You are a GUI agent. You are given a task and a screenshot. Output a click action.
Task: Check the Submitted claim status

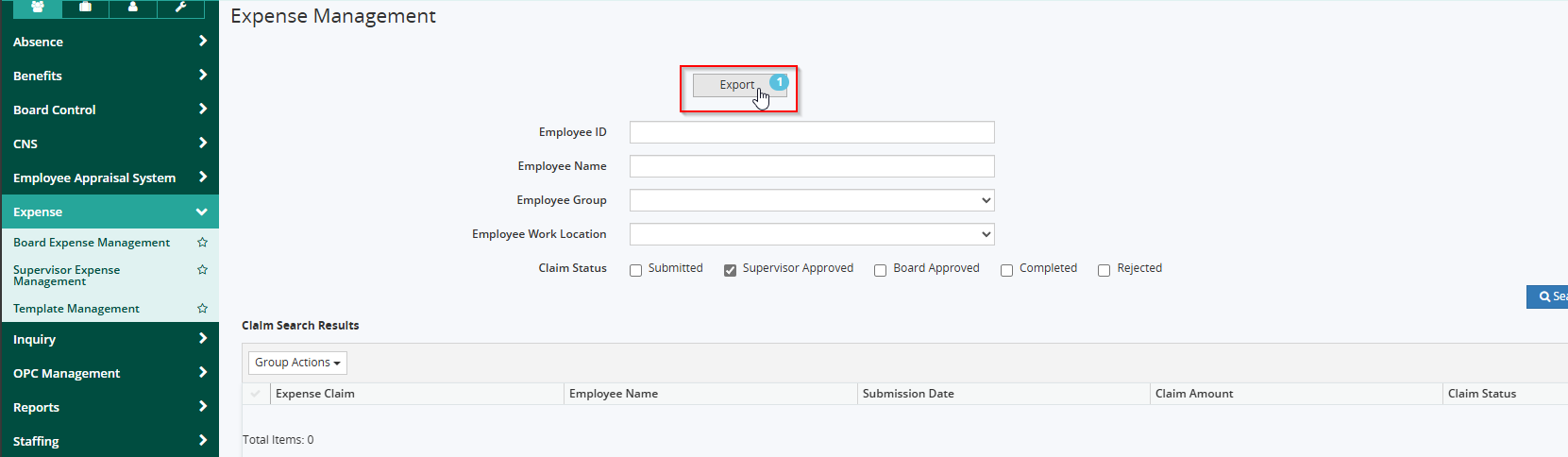coord(636,271)
